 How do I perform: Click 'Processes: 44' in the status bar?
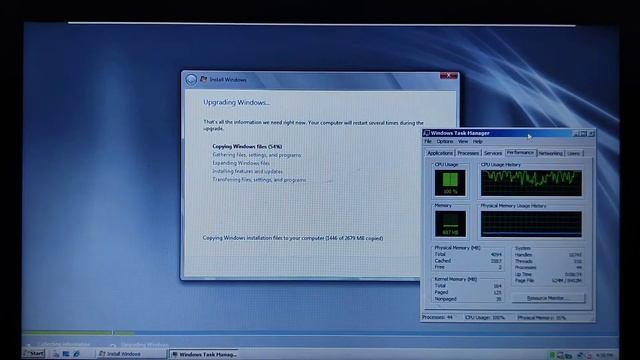coord(437,317)
